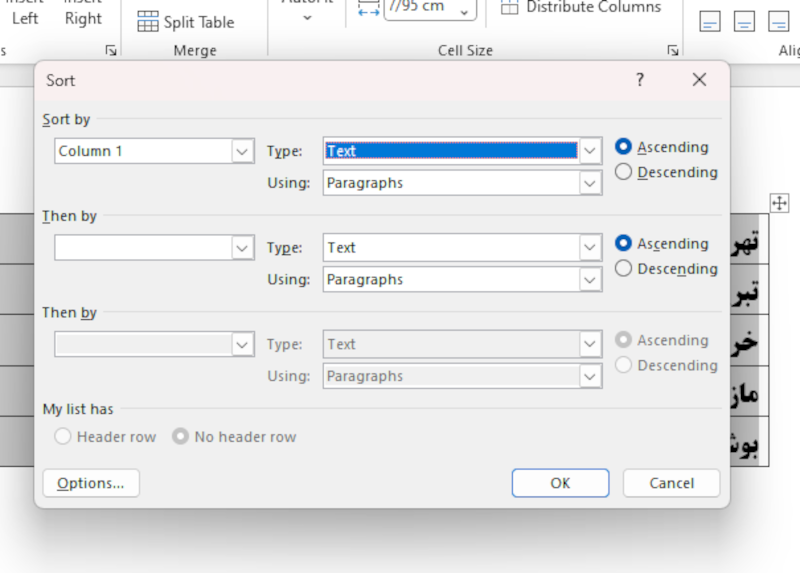Image resolution: width=800 pixels, height=573 pixels.
Task: Select Ascending for first Then by
Action: [x=623, y=243]
